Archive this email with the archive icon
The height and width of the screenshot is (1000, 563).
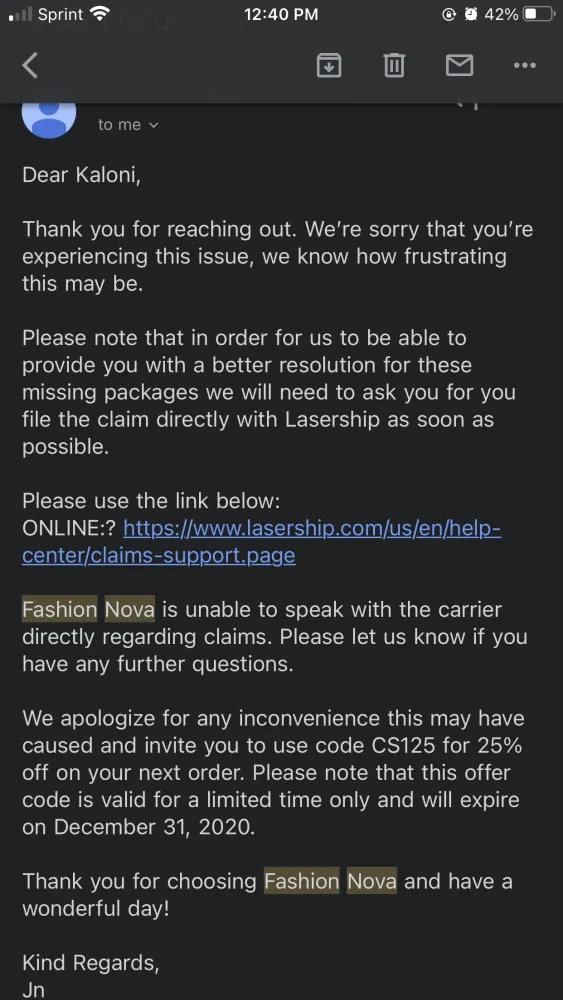pos(329,65)
